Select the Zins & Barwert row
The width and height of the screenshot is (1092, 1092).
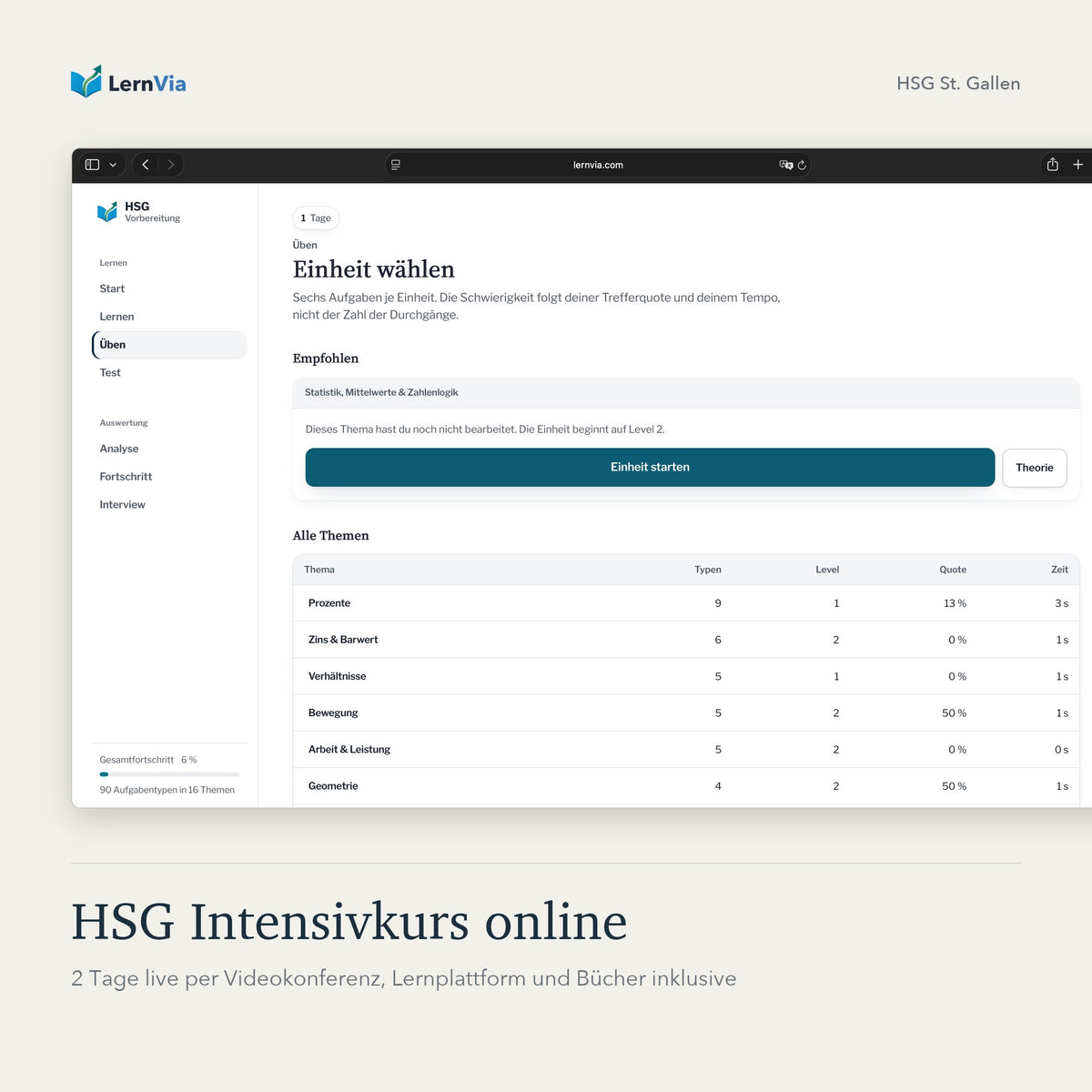686,640
